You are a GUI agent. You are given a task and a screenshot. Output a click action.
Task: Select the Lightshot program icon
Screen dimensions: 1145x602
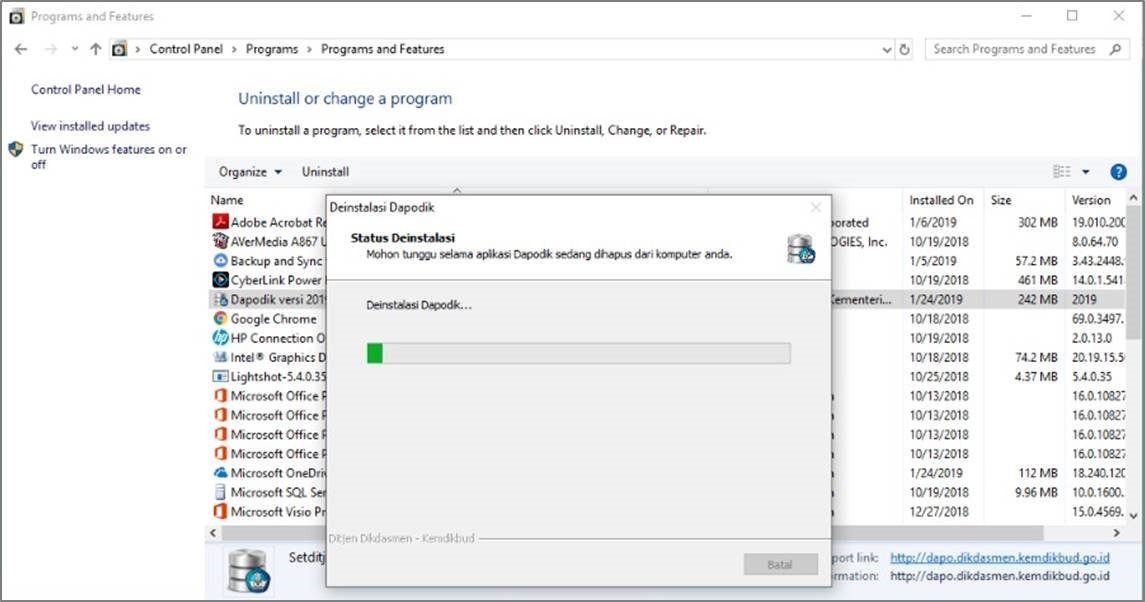pyautogui.click(x=220, y=376)
